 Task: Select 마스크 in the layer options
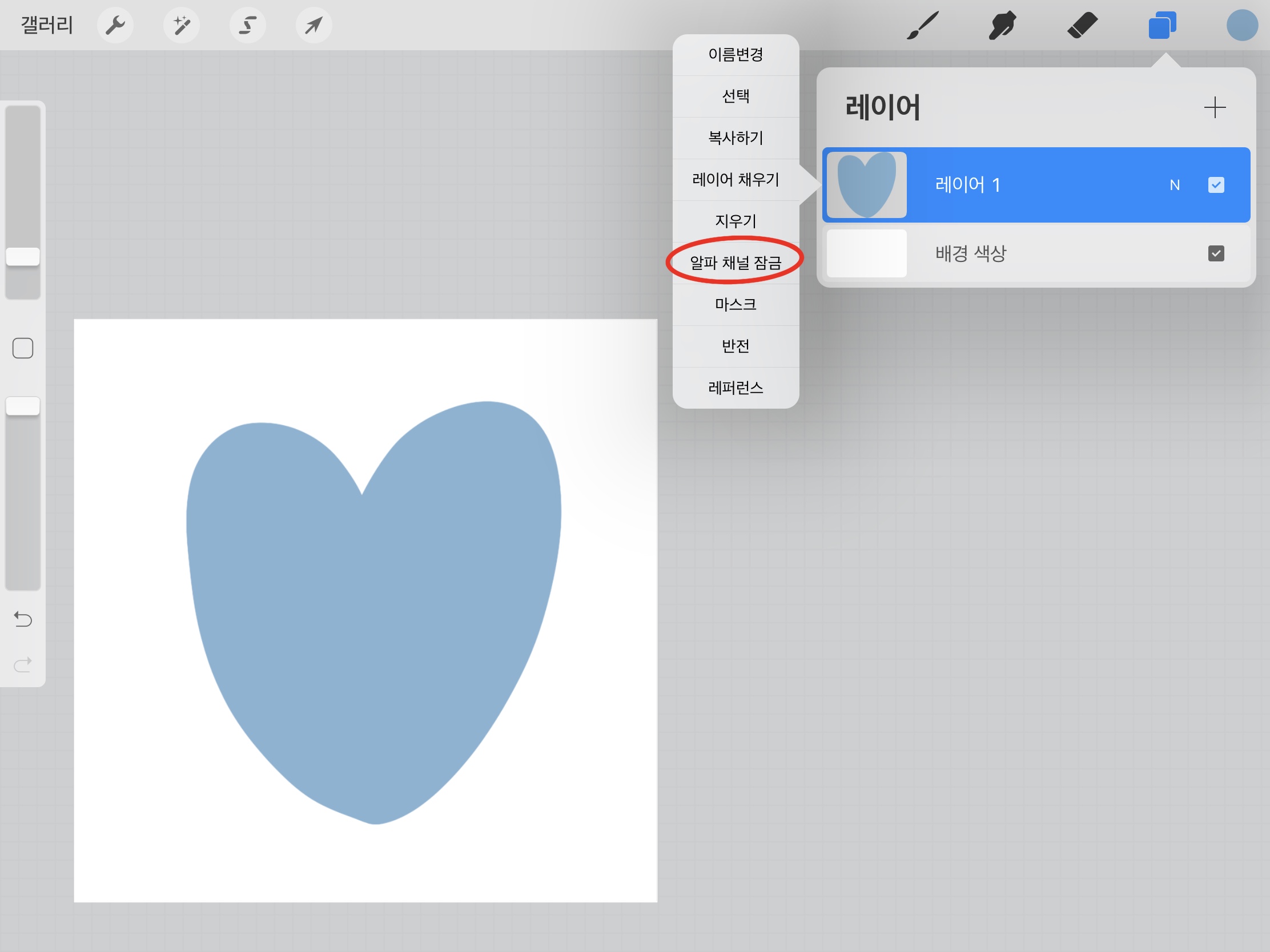[x=735, y=304]
